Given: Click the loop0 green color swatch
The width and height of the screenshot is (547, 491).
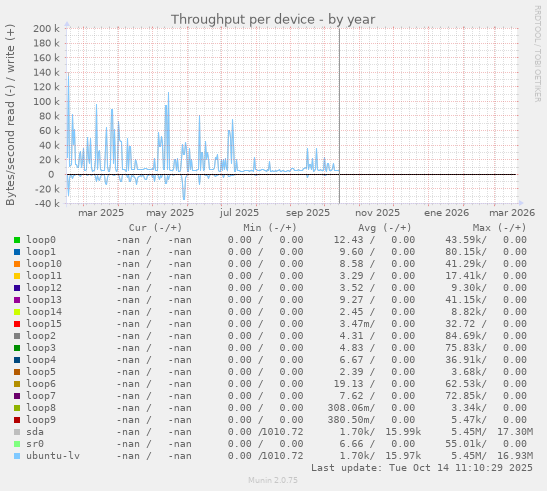Looking at the screenshot, I should click(17, 240).
